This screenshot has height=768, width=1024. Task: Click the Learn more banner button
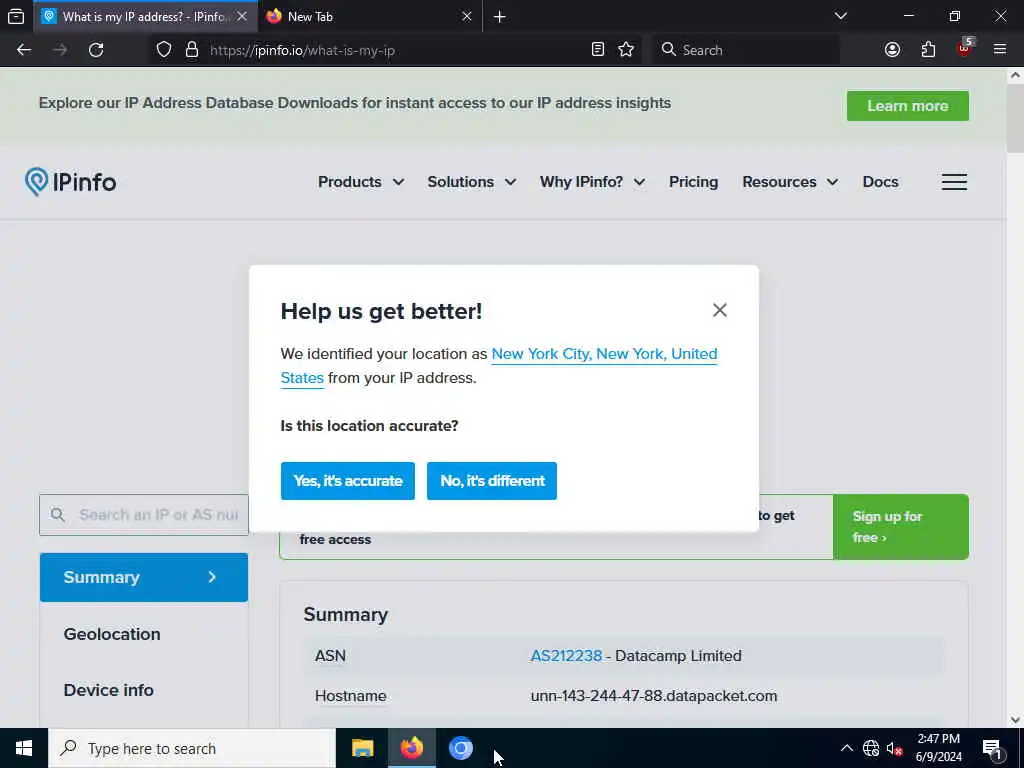pos(908,106)
